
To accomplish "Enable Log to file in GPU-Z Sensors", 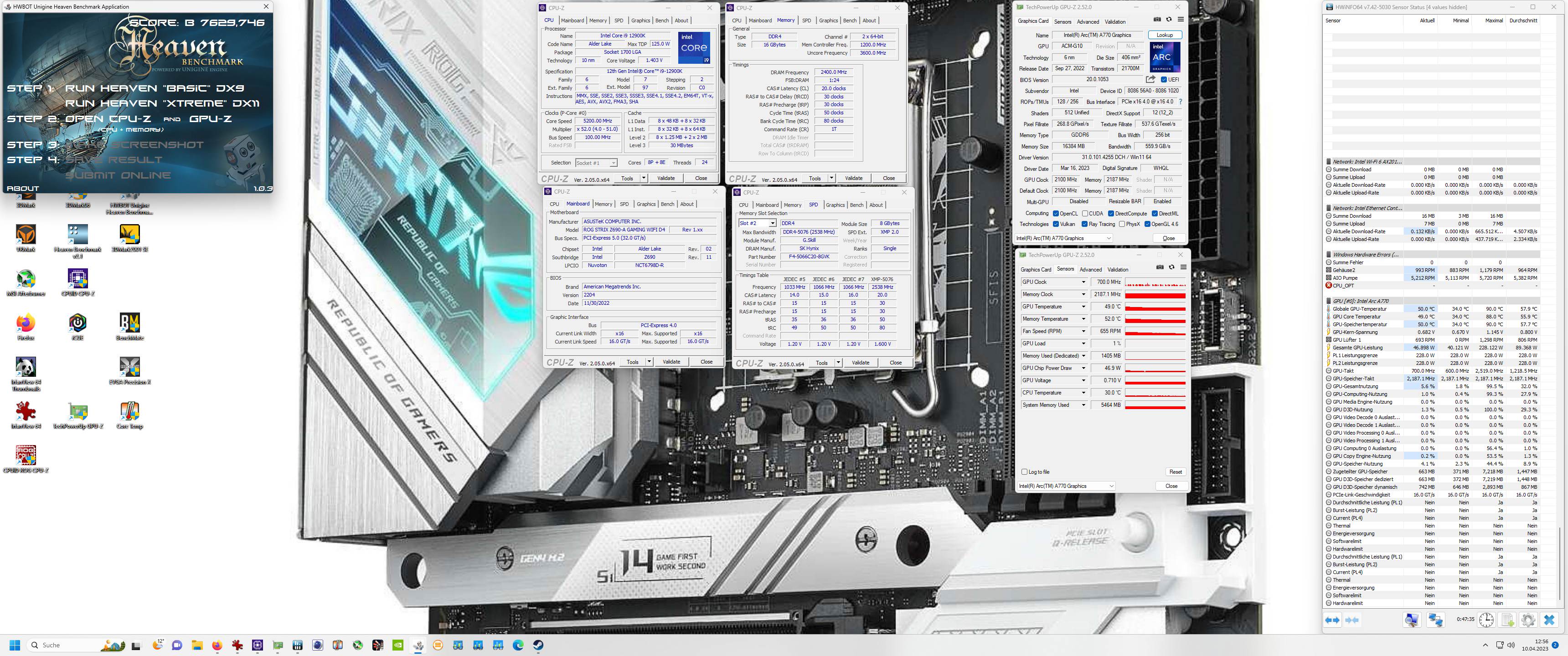I will (x=1024, y=471).
